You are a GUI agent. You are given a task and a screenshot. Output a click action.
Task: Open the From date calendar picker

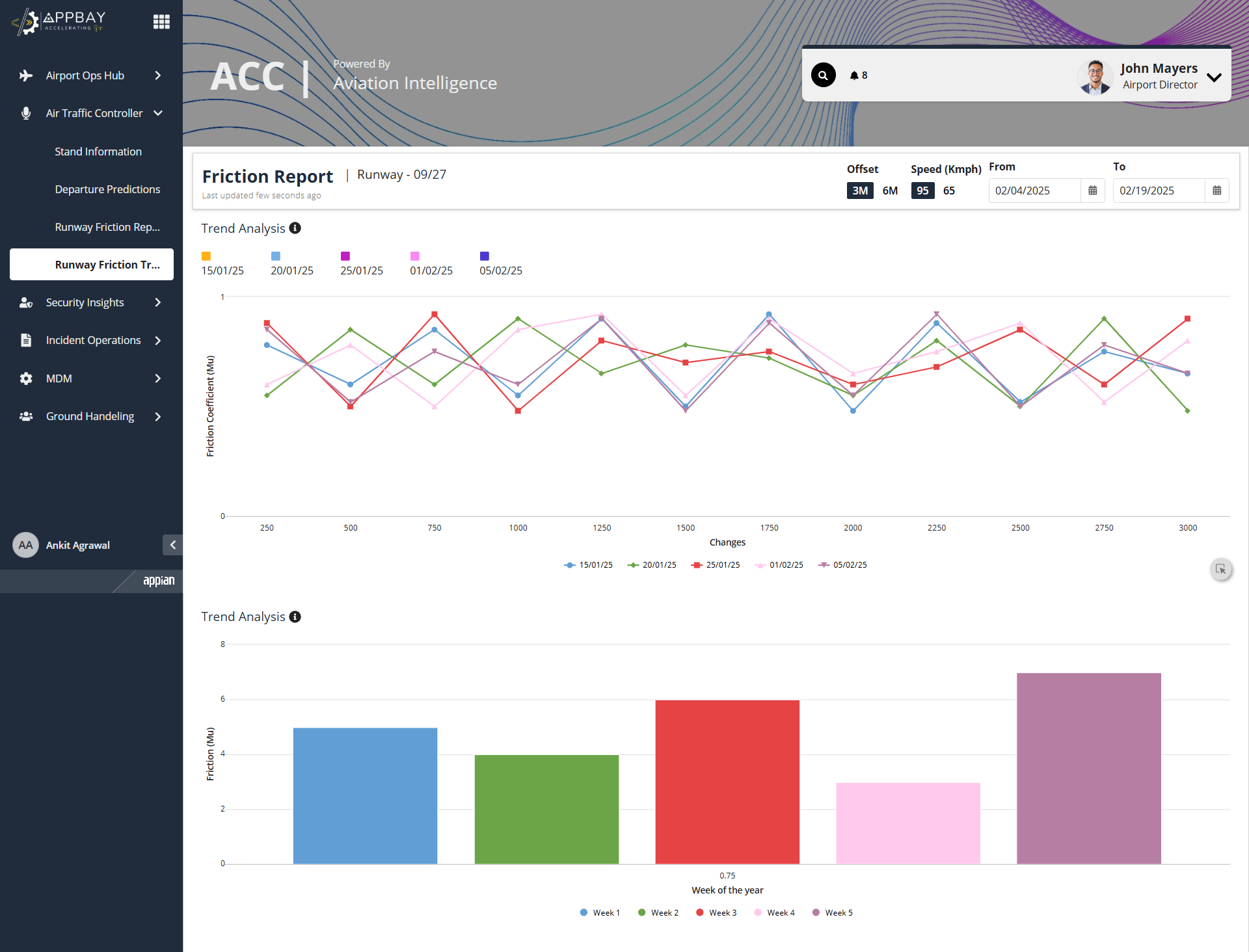coord(1093,191)
